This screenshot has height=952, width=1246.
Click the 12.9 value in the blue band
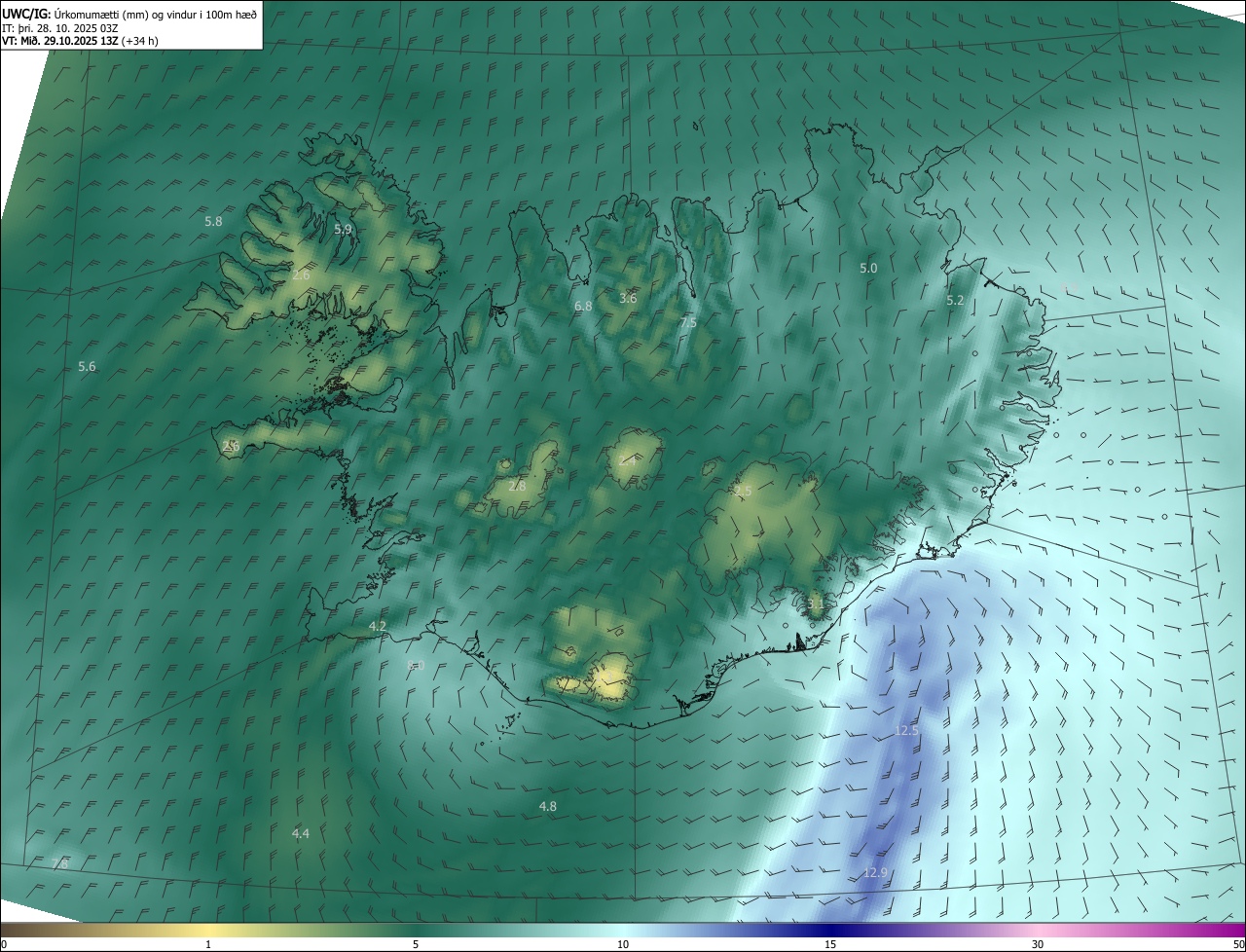(875, 873)
